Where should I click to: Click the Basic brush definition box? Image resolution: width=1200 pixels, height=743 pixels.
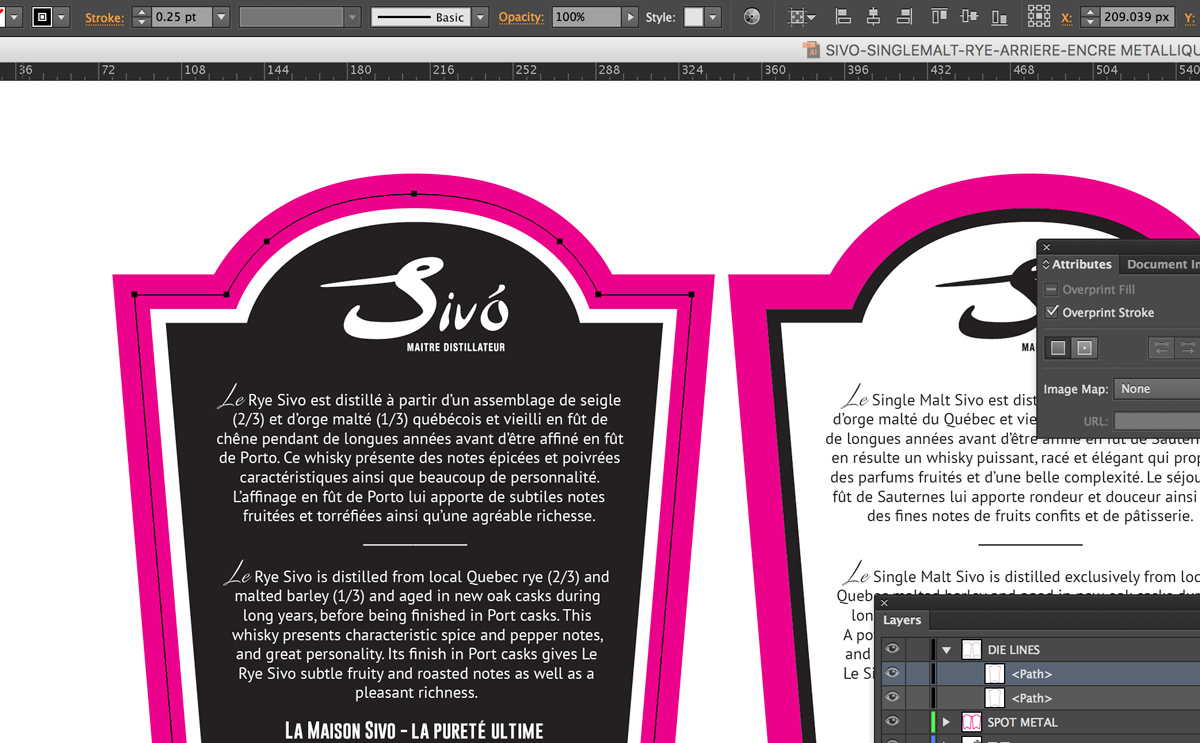(x=421, y=17)
